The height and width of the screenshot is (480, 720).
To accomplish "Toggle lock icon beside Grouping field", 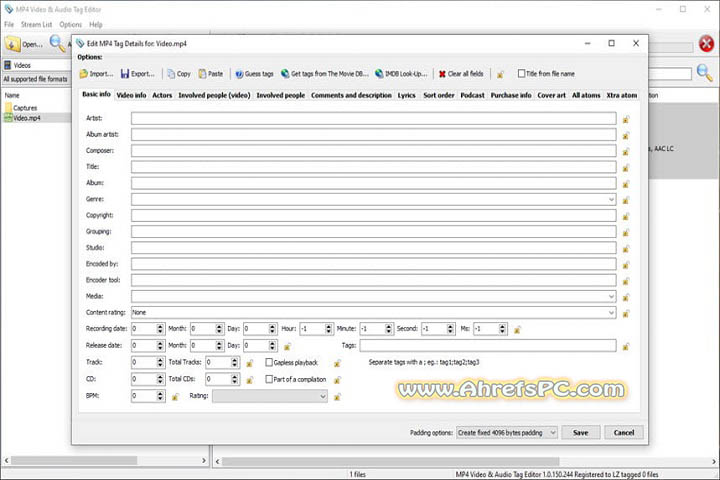I will (x=625, y=232).
